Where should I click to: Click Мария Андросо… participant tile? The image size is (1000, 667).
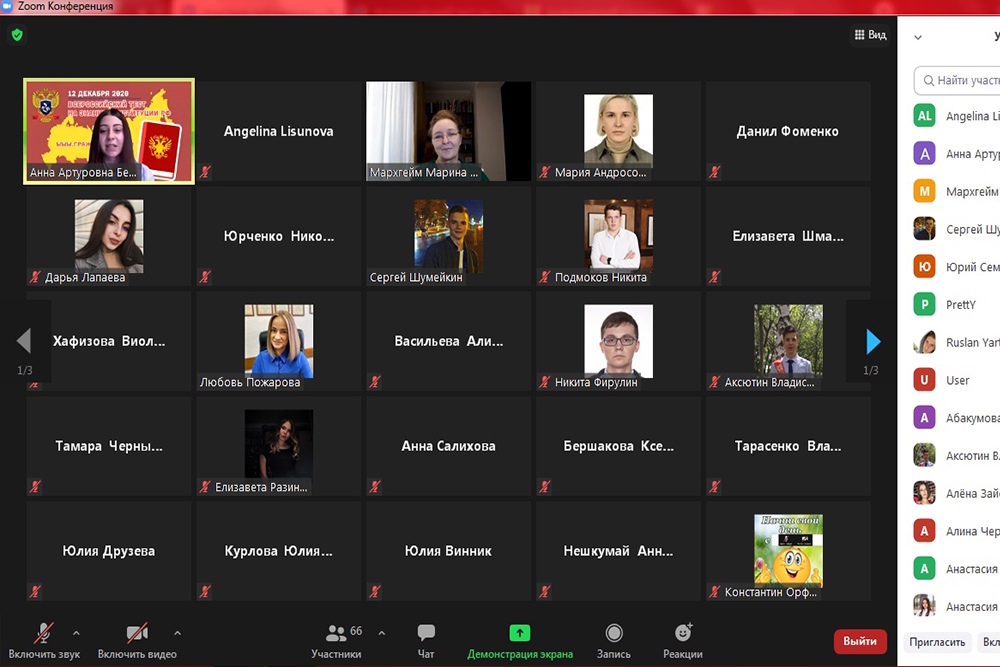pyautogui.click(x=619, y=131)
